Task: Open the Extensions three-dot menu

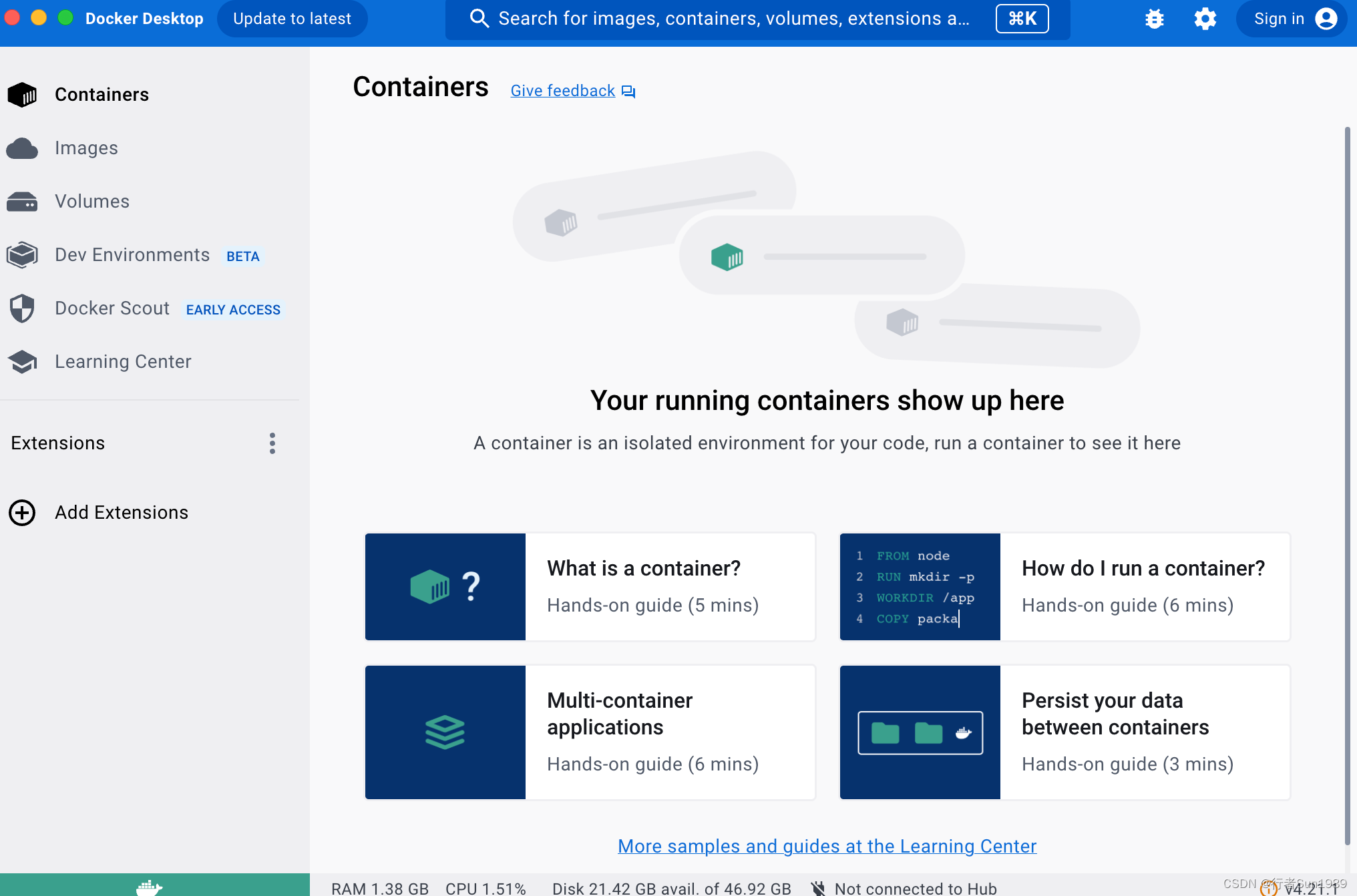Action: [x=272, y=443]
